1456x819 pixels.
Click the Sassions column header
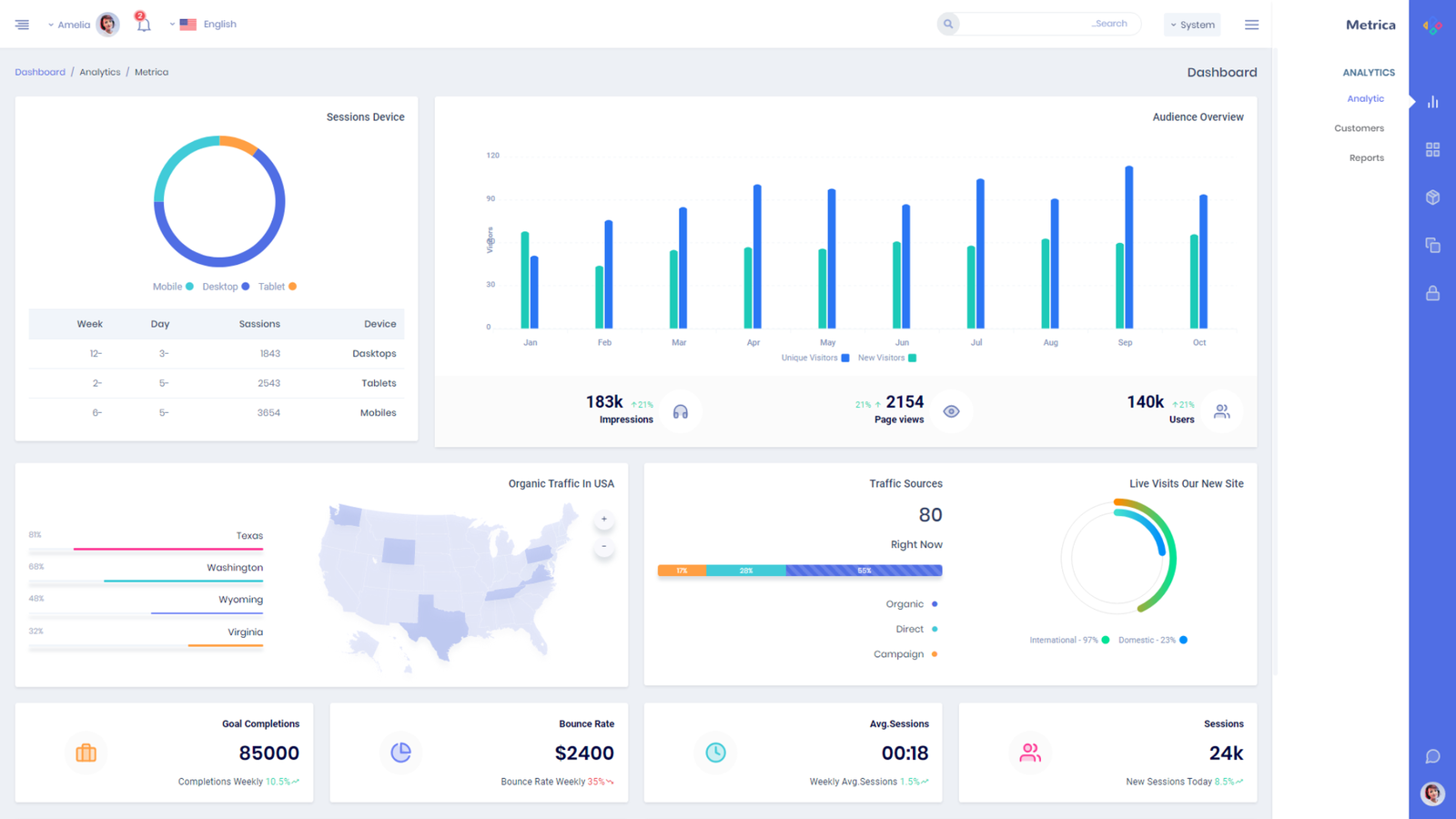click(x=259, y=324)
